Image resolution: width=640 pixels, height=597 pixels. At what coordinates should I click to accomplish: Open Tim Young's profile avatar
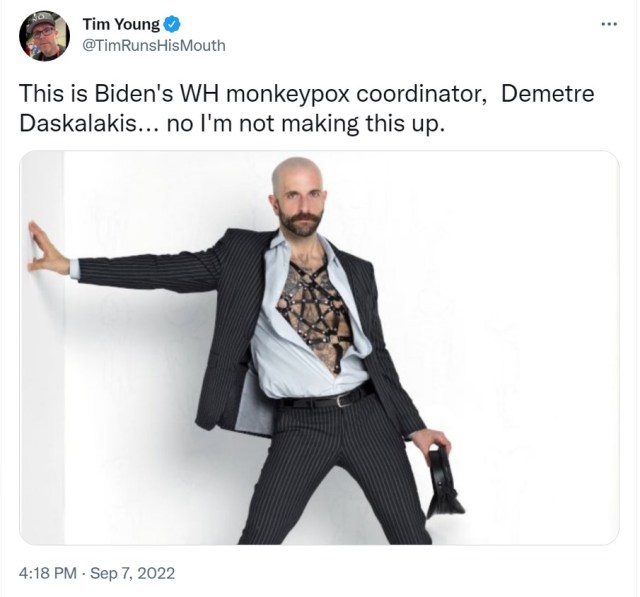[44, 36]
